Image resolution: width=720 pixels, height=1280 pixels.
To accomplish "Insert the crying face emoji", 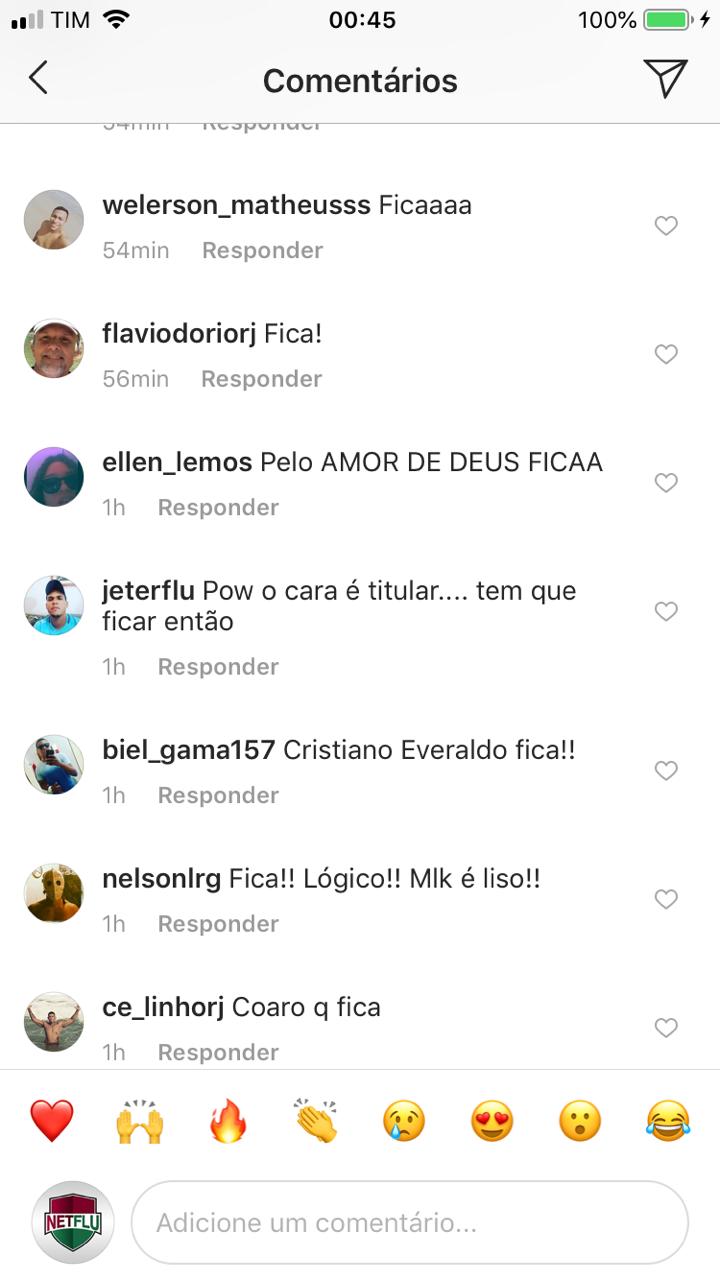I will pos(404,1121).
